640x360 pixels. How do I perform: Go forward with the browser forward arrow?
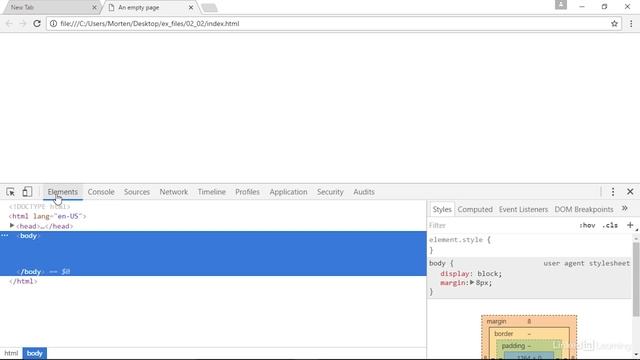[x=23, y=24]
